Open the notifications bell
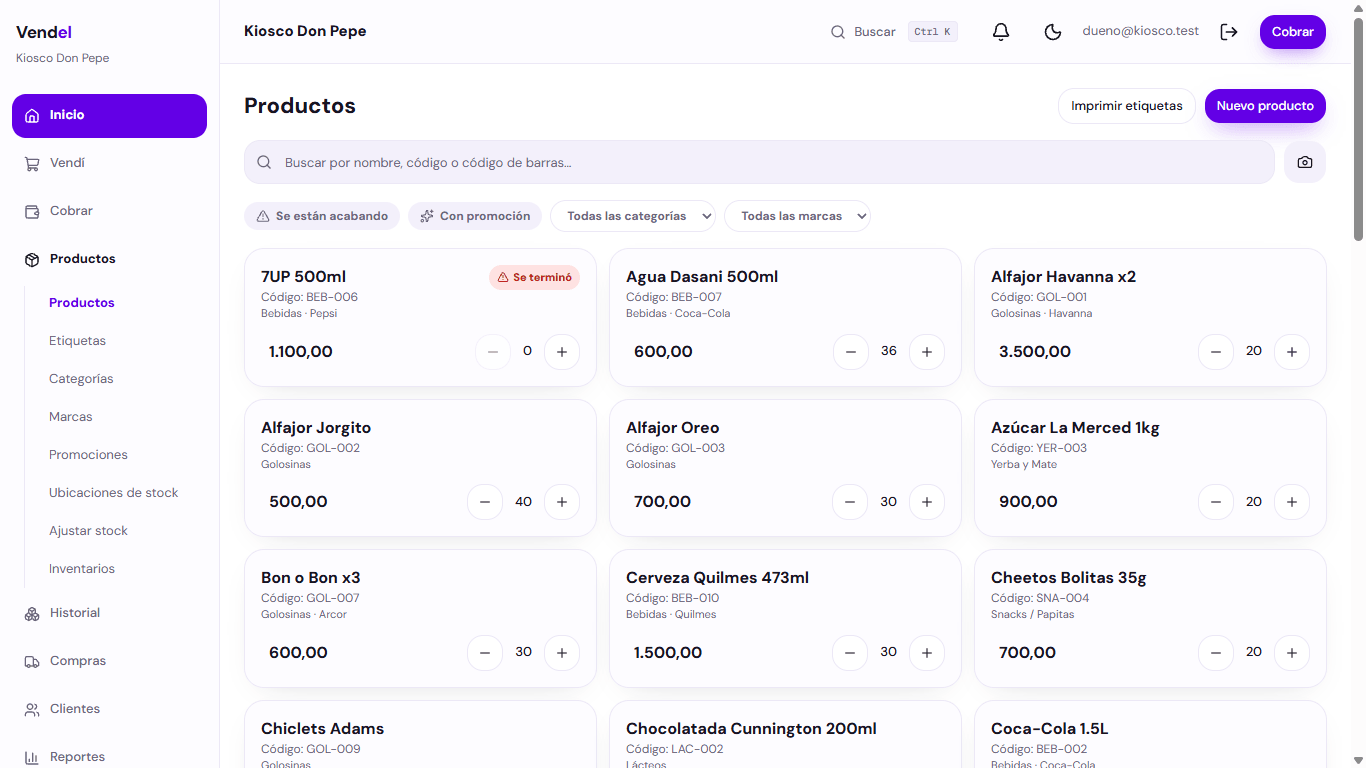This screenshot has width=1366, height=768. pos(1001,32)
